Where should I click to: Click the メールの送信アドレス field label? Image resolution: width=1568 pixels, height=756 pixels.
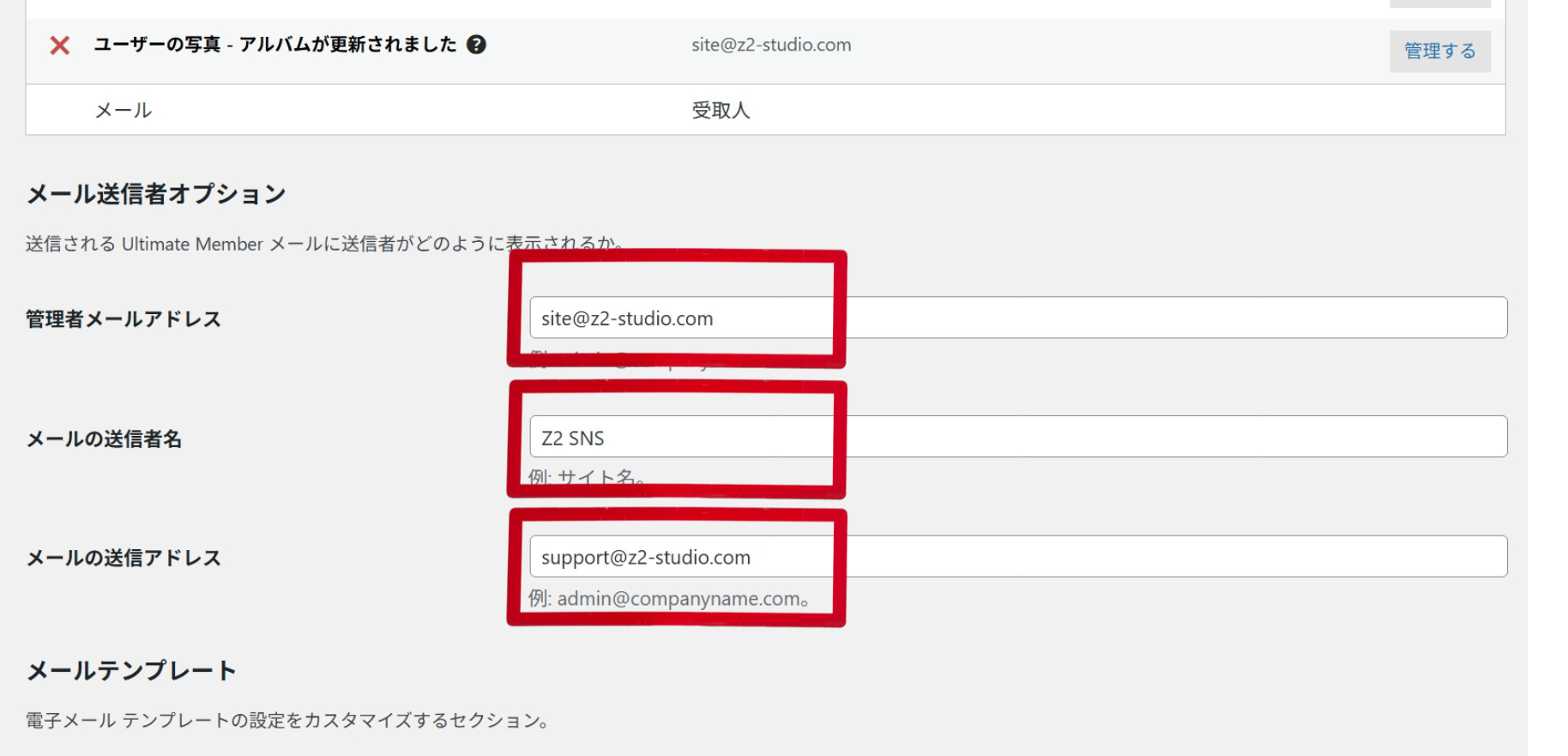[x=124, y=558]
